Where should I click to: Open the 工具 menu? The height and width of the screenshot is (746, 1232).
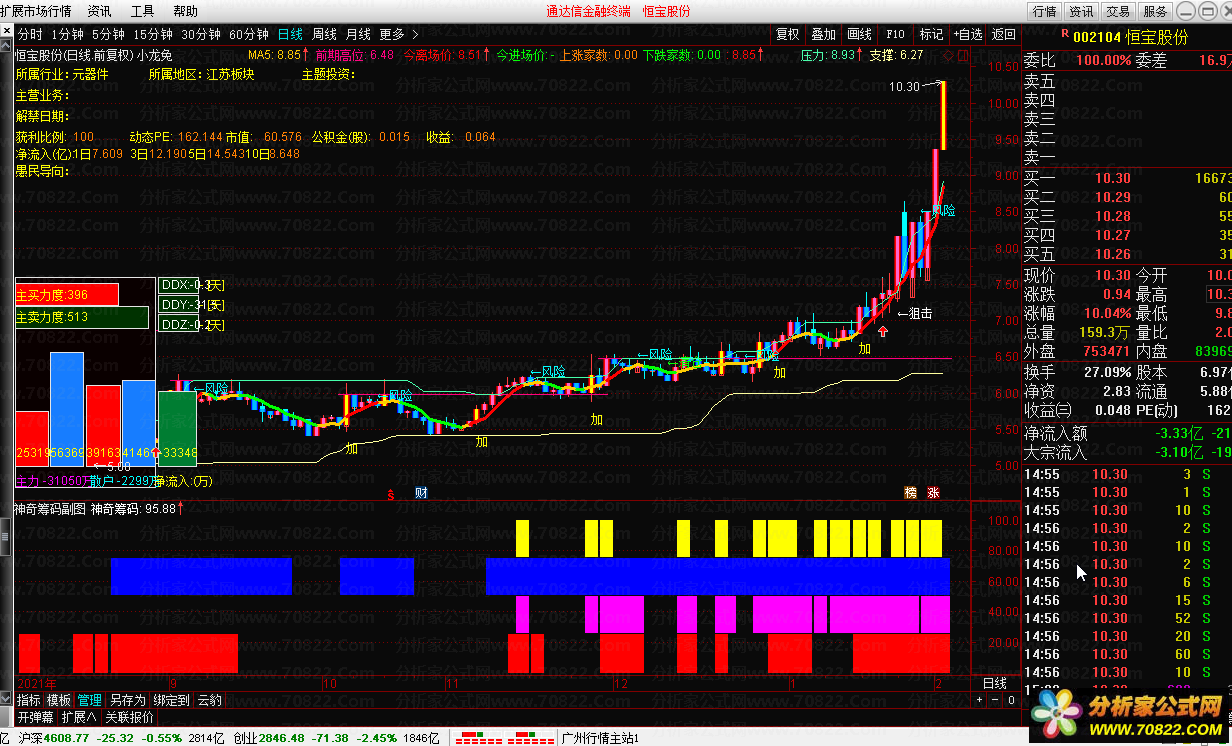(142, 11)
